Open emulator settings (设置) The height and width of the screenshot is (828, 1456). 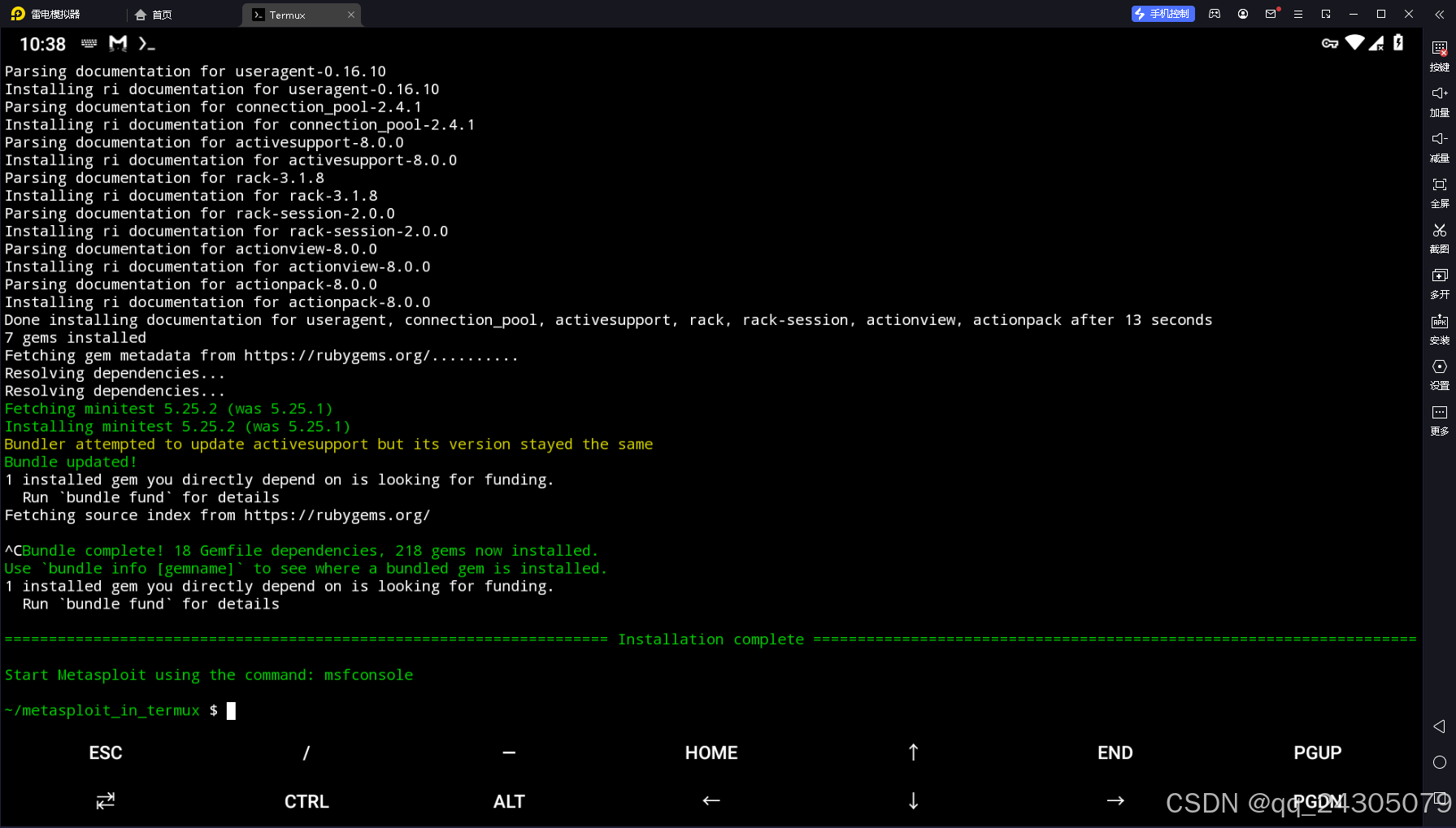click(1439, 375)
